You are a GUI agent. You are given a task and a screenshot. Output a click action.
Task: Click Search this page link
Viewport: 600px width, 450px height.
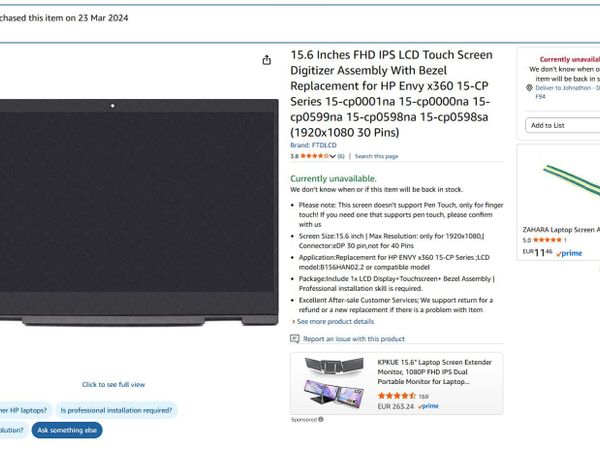pyautogui.click(x=377, y=156)
